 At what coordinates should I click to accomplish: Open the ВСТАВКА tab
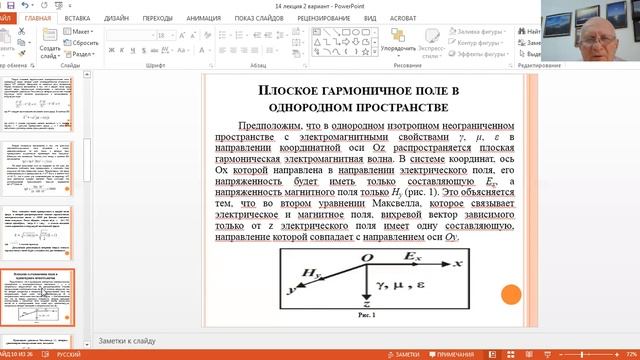(77, 18)
